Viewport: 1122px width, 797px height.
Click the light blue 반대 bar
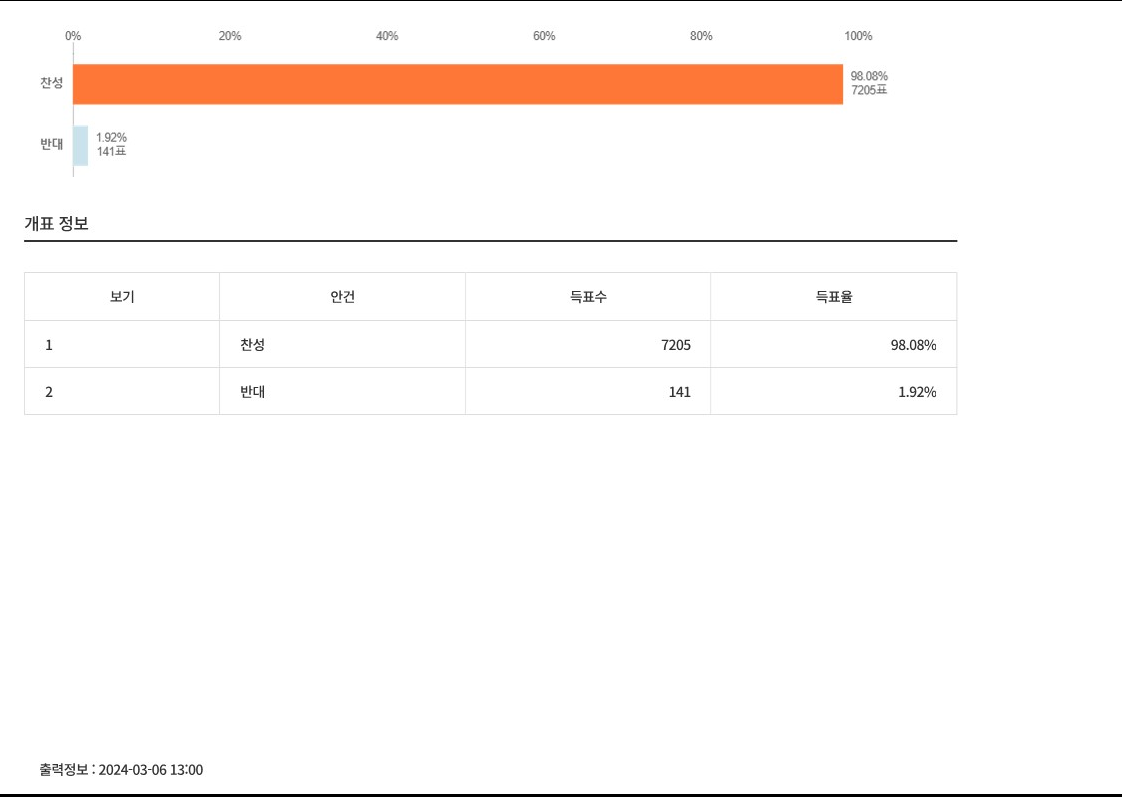click(80, 145)
